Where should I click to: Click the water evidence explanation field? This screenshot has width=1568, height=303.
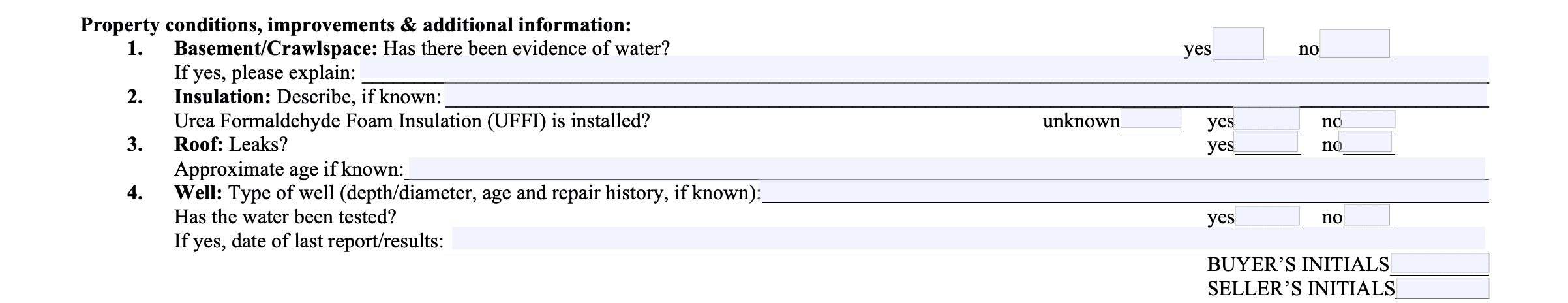pos(924,69)
